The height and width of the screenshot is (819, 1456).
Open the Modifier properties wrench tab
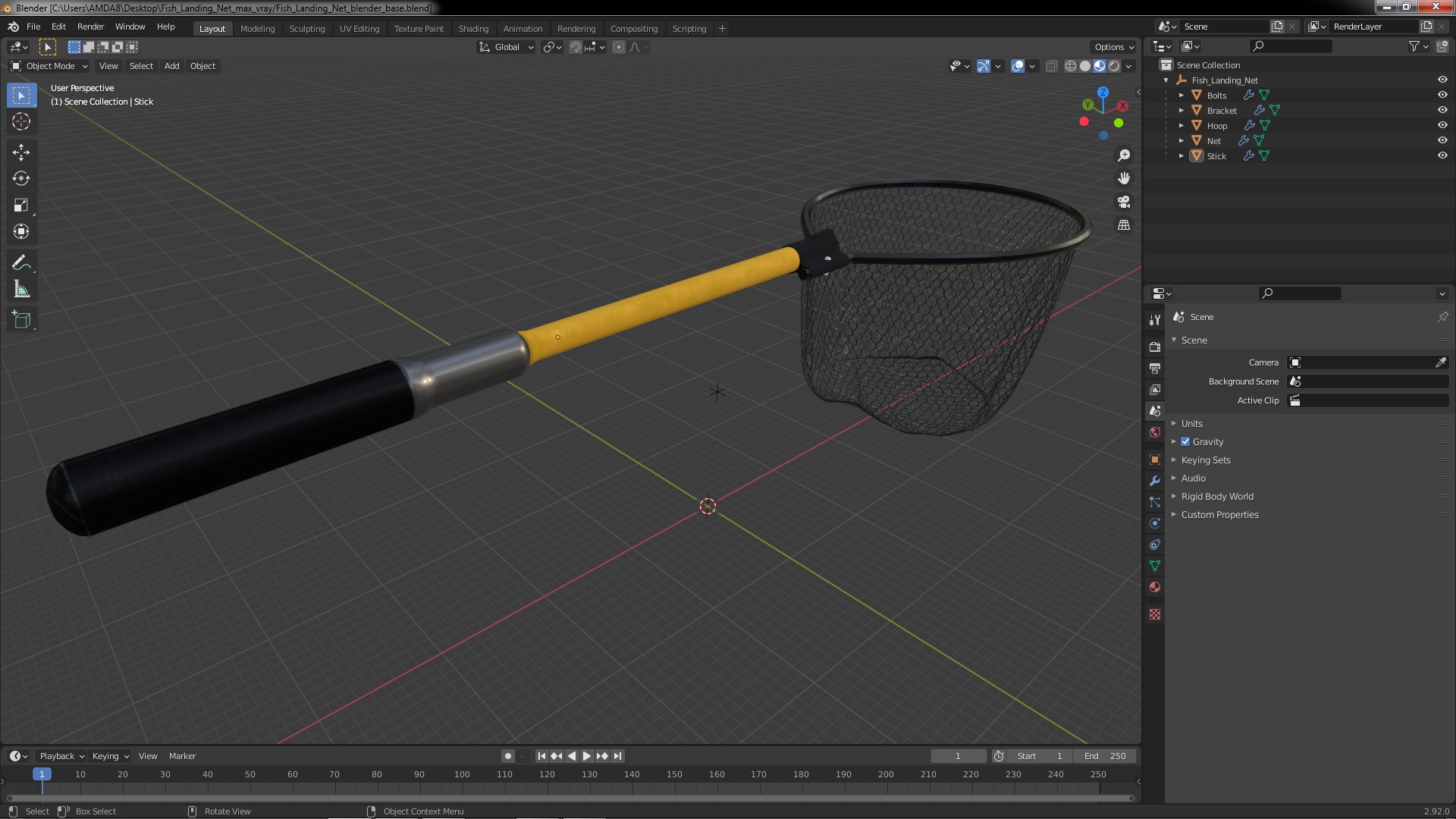(1155, 481)
